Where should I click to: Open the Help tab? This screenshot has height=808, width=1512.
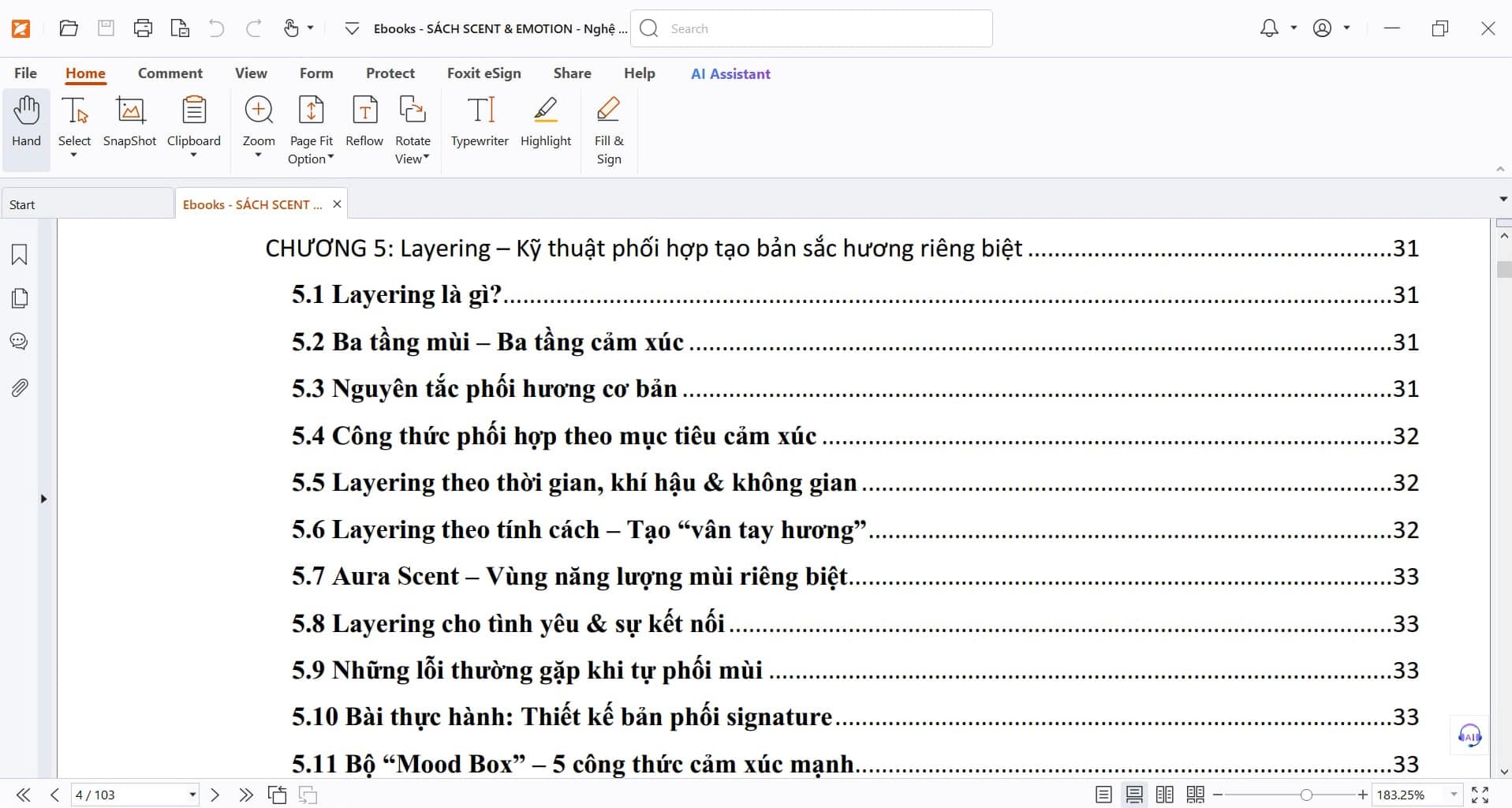tap(640, 73)
